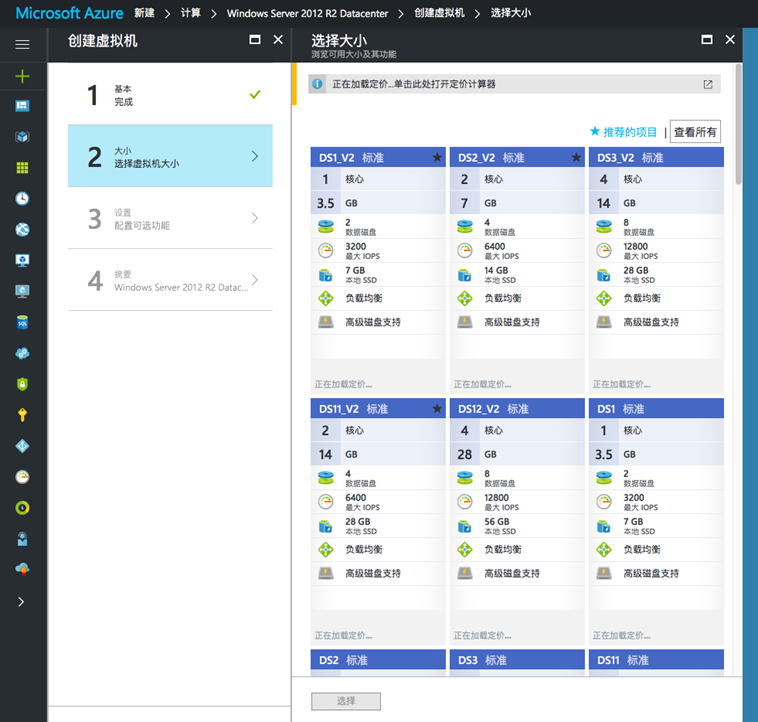Open step 2 大小 选择虚拟机大小

click(170, 156)
